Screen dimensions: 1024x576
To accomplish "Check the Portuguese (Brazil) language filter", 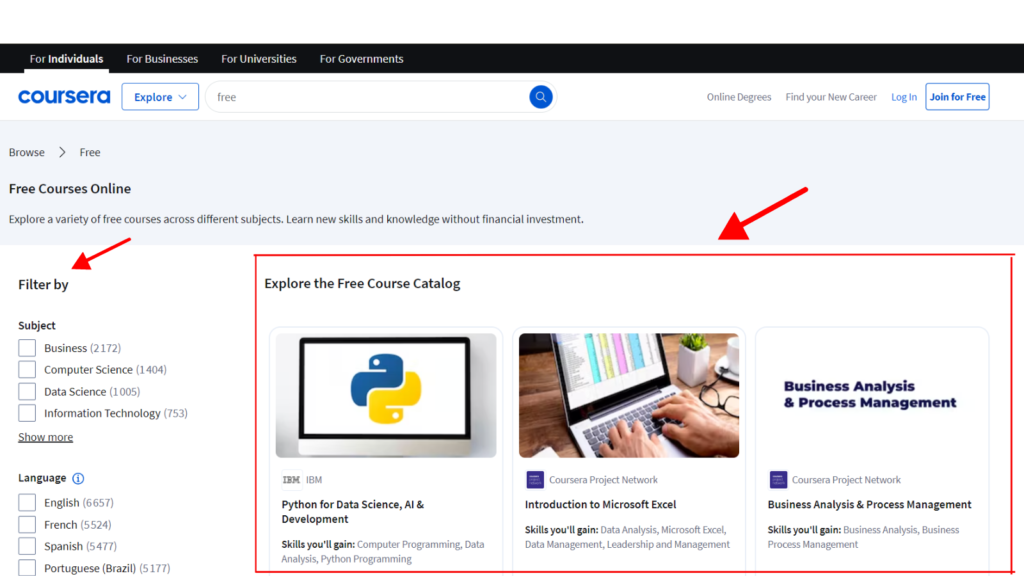I will coord(27,568).
